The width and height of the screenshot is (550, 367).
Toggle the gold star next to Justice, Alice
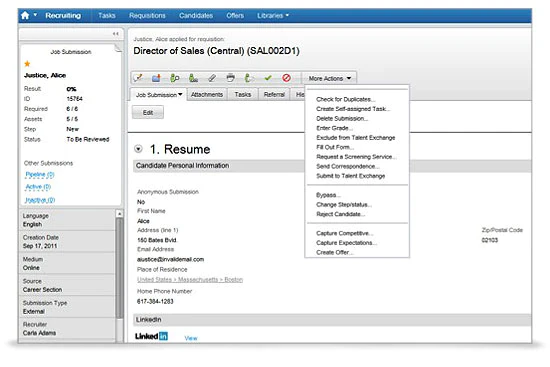tap(27, 64)
